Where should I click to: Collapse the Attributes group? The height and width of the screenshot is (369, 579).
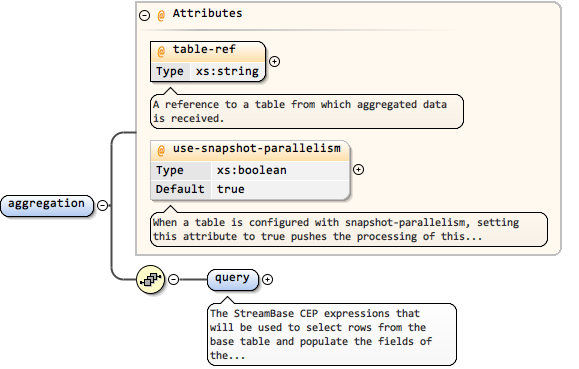point(144,15)
